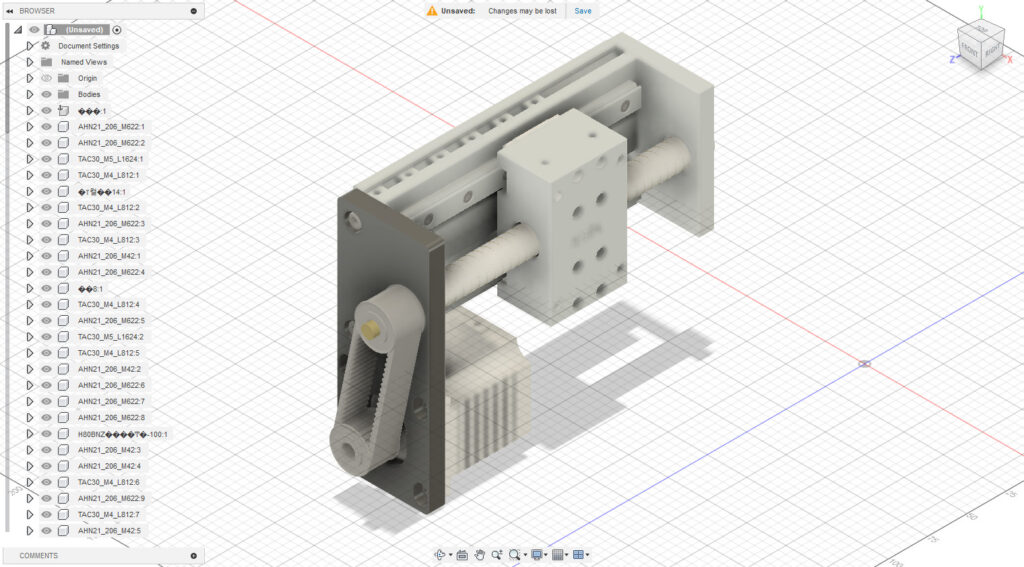Screen dimensions: 1024x567
Task: Hide the Bodies folder via eye icon
Action: (x=46, y=94)
